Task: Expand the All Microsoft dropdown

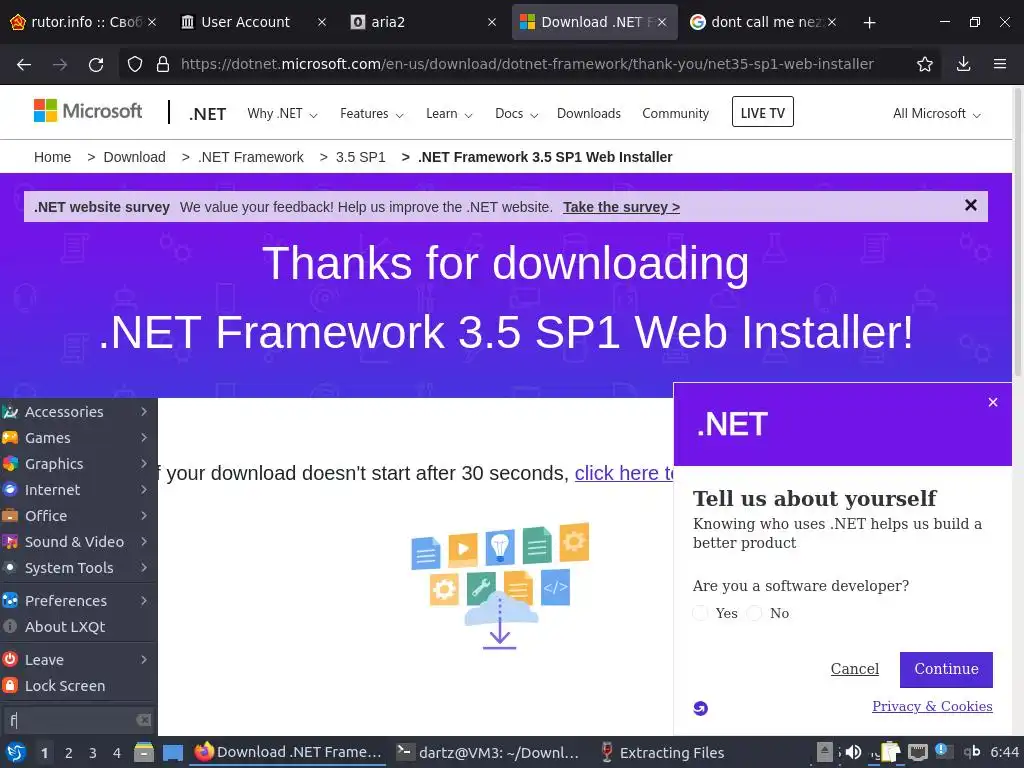Action: point(936,114)
